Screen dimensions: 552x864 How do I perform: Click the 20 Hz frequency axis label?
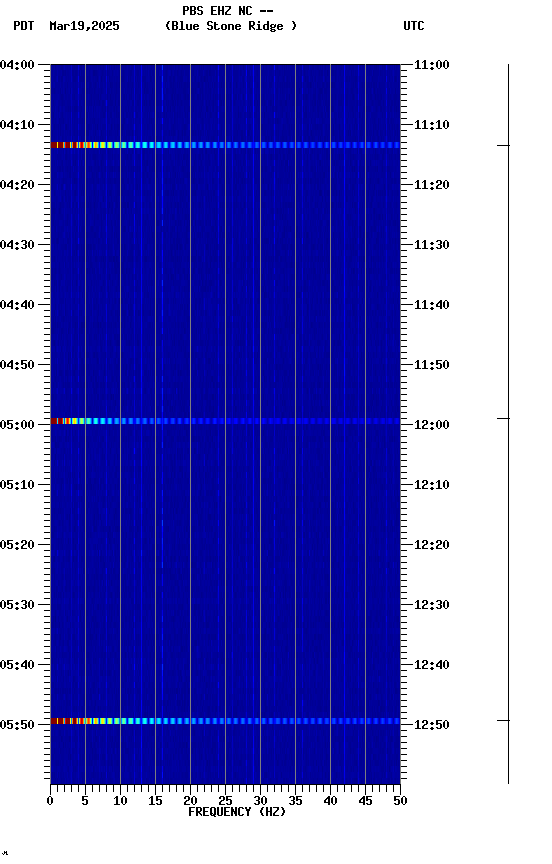point(190,801)
